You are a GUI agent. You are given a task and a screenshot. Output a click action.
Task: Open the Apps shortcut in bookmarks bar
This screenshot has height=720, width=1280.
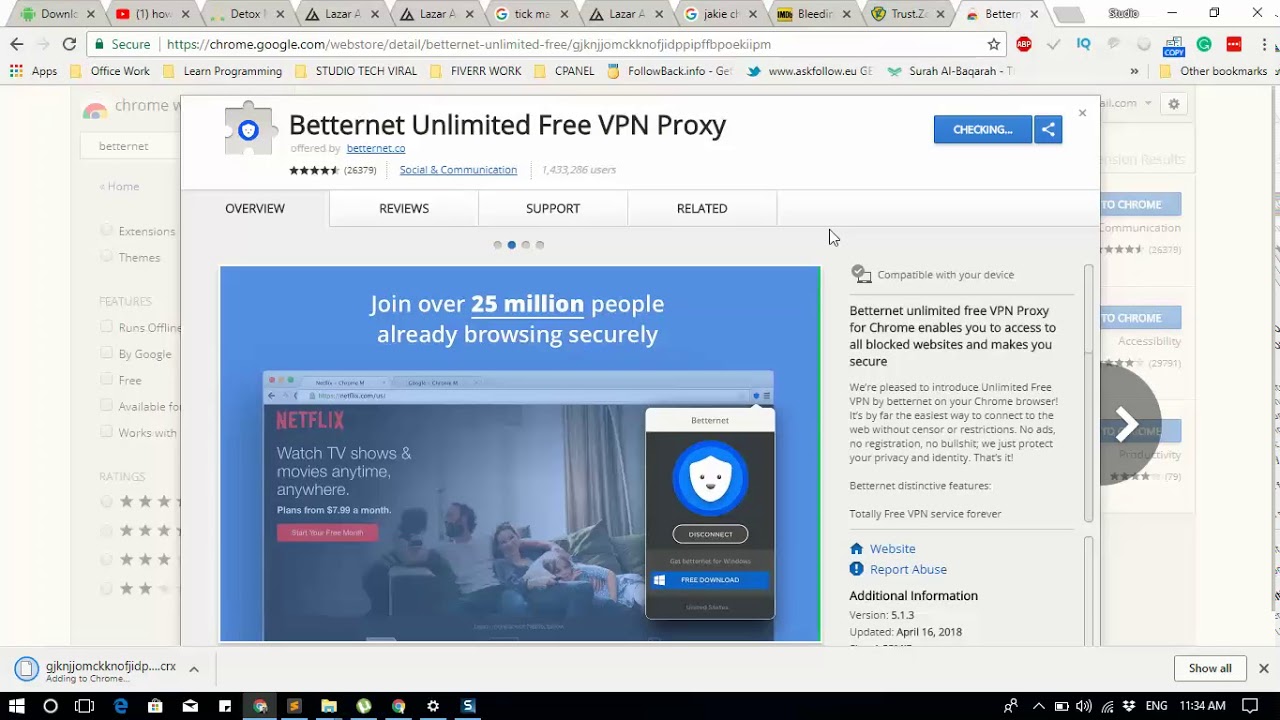(34, 71)
